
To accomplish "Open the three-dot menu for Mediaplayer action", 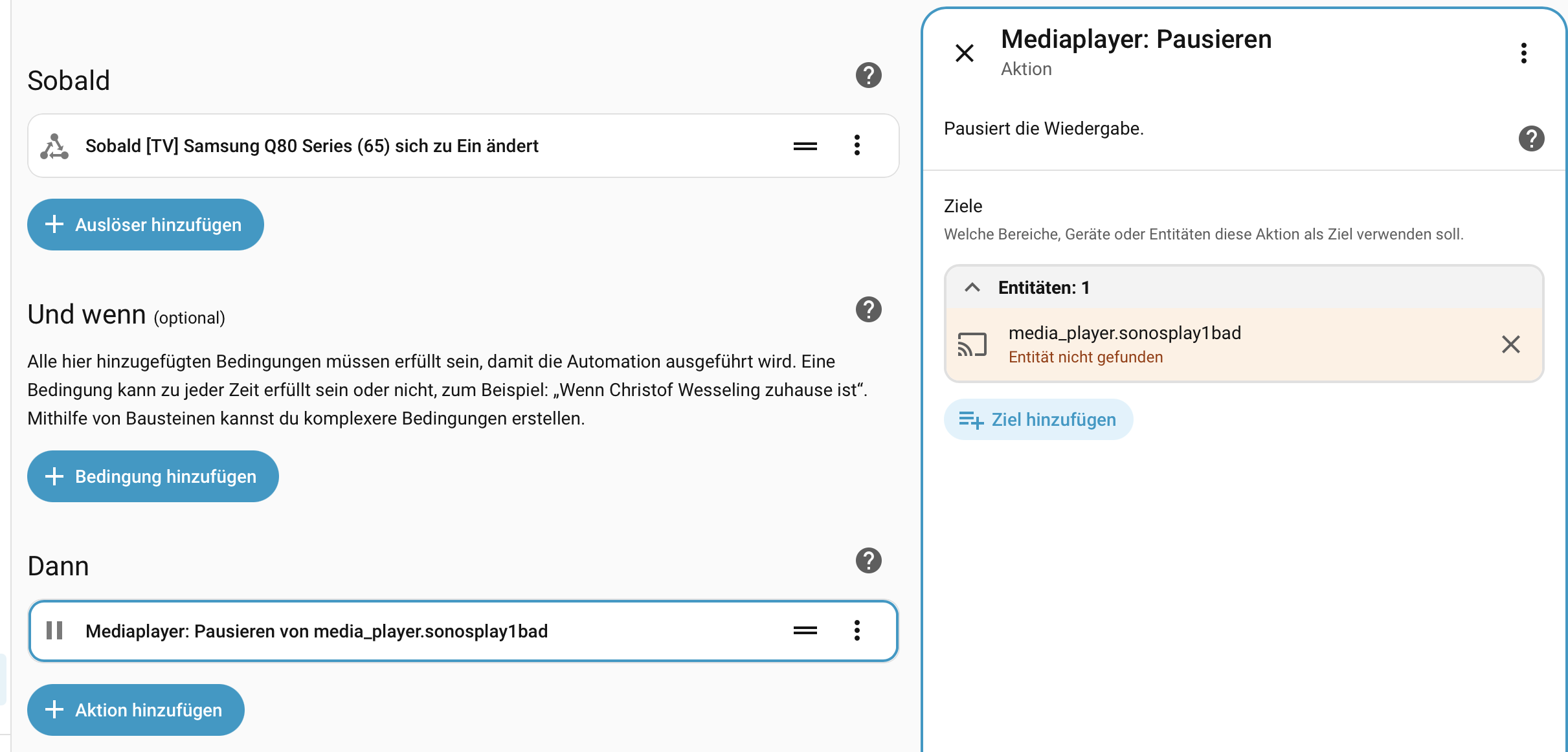I will [857, 631].
